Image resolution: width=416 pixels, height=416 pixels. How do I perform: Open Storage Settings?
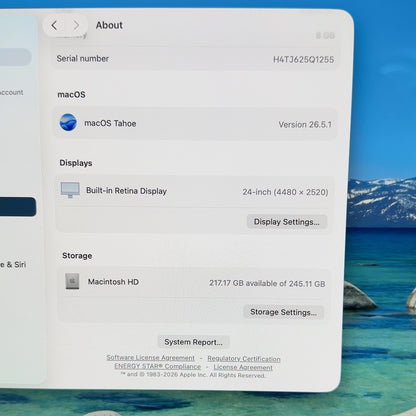pos(283,312)
